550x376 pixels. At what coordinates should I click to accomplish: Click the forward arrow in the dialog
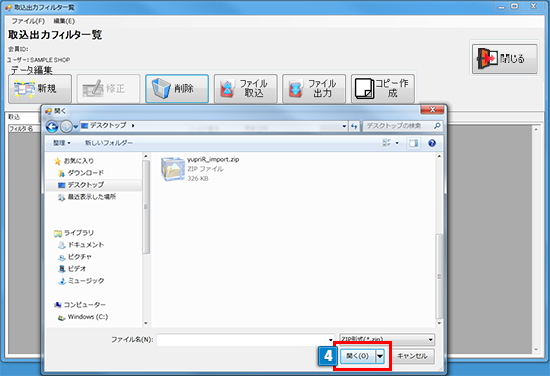point(66,126)
